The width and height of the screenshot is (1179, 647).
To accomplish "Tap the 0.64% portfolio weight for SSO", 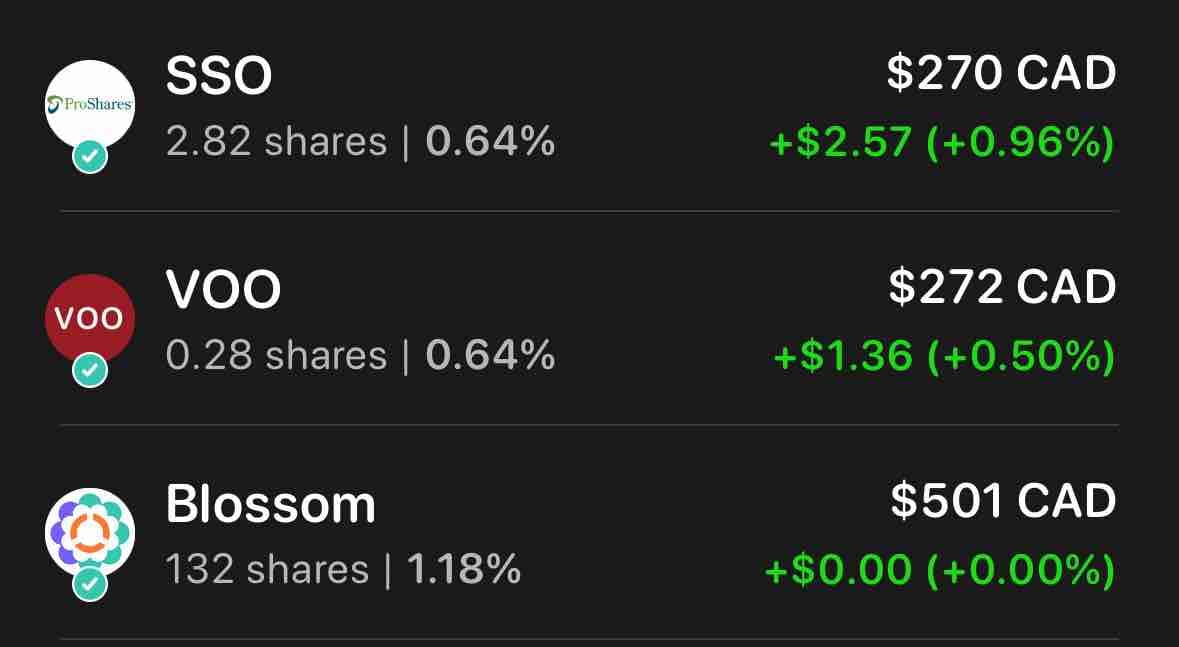I will point(490,141).
